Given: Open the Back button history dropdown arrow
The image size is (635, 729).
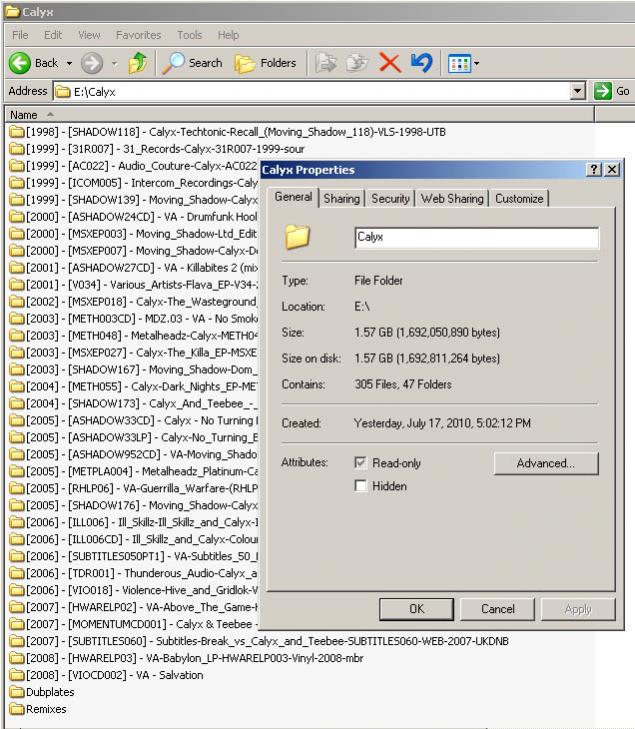Looking at the screenshot, I should [x=70, y=63].
